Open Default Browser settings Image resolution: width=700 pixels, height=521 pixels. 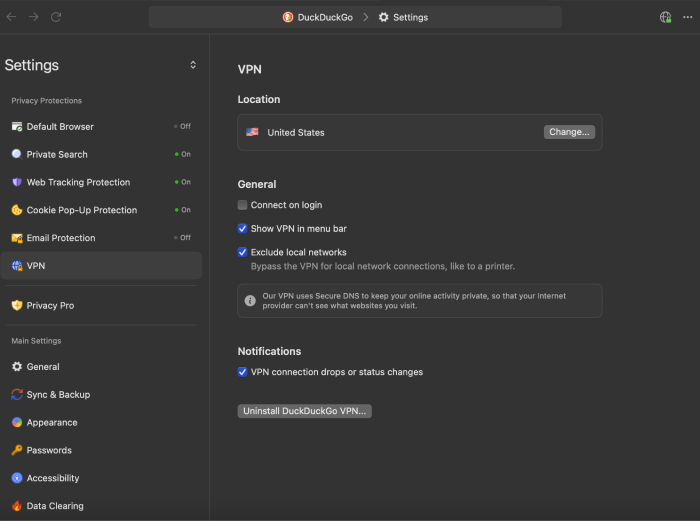[x=101, y=127]
